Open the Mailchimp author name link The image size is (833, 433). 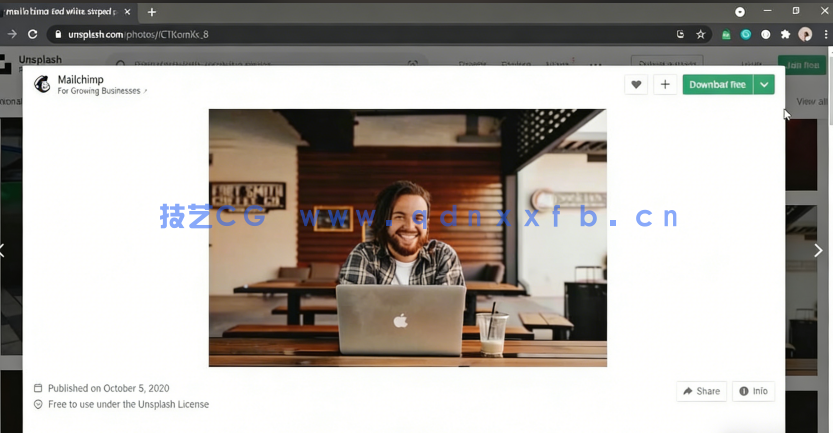[x=80, y=79]
